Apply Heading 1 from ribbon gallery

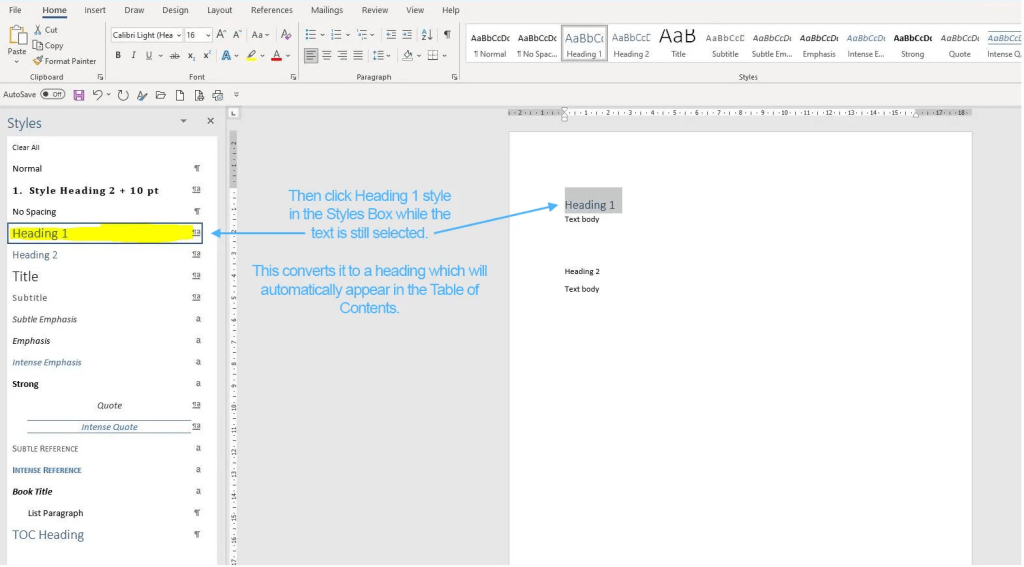click(584, 44)
